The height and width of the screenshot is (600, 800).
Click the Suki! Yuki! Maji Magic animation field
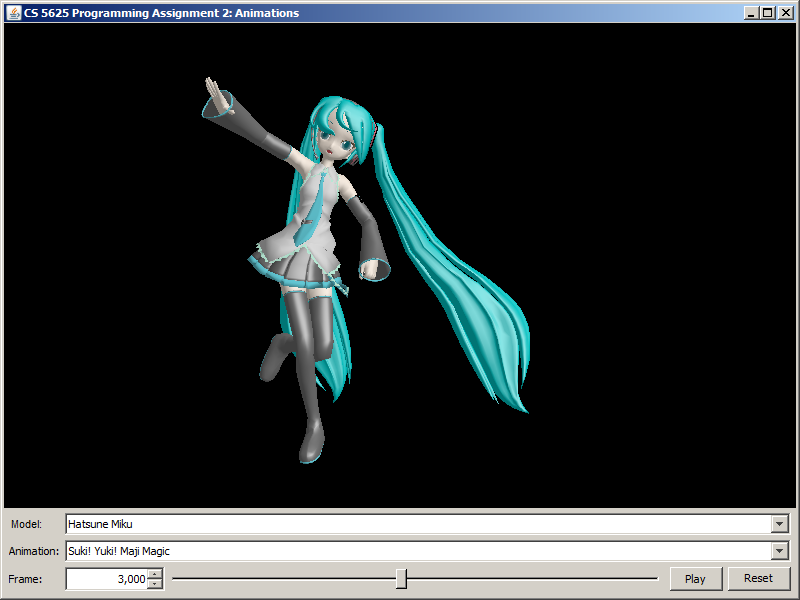[x=418, y=551]
